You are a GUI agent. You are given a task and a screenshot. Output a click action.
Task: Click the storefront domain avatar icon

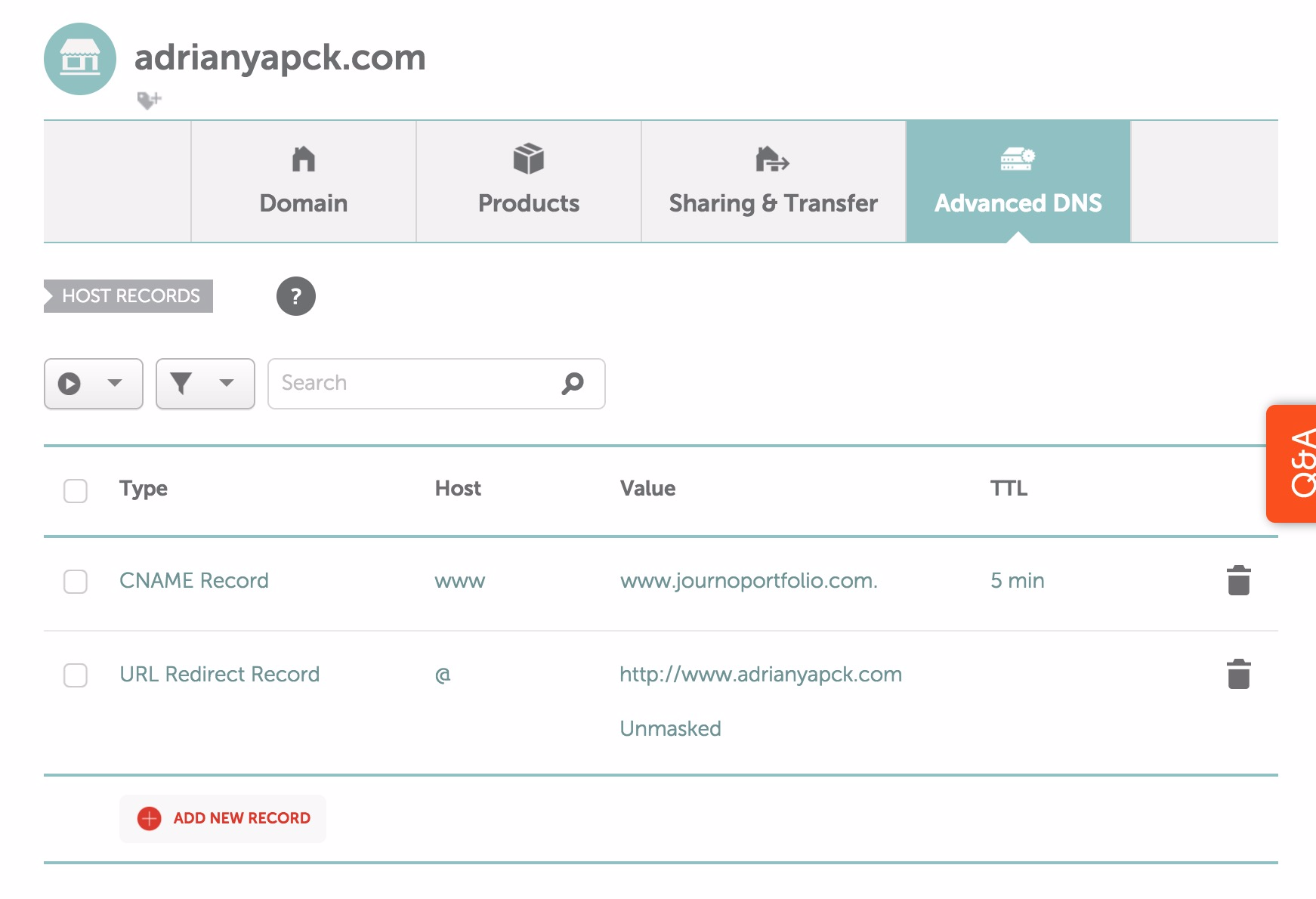[x=80, y=59]
